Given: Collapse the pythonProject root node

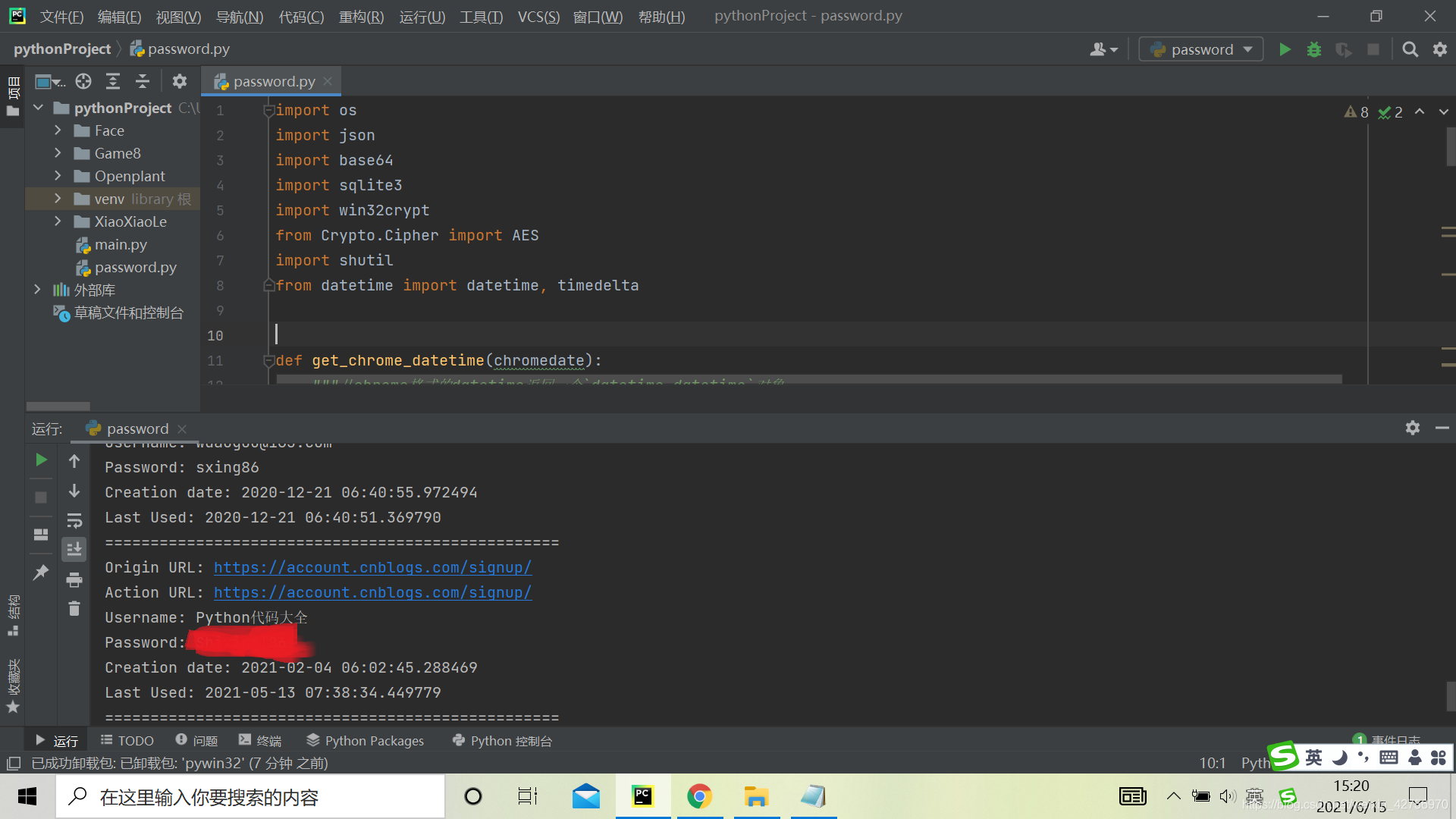Looking at the screenshot, I should pos(38,108).
